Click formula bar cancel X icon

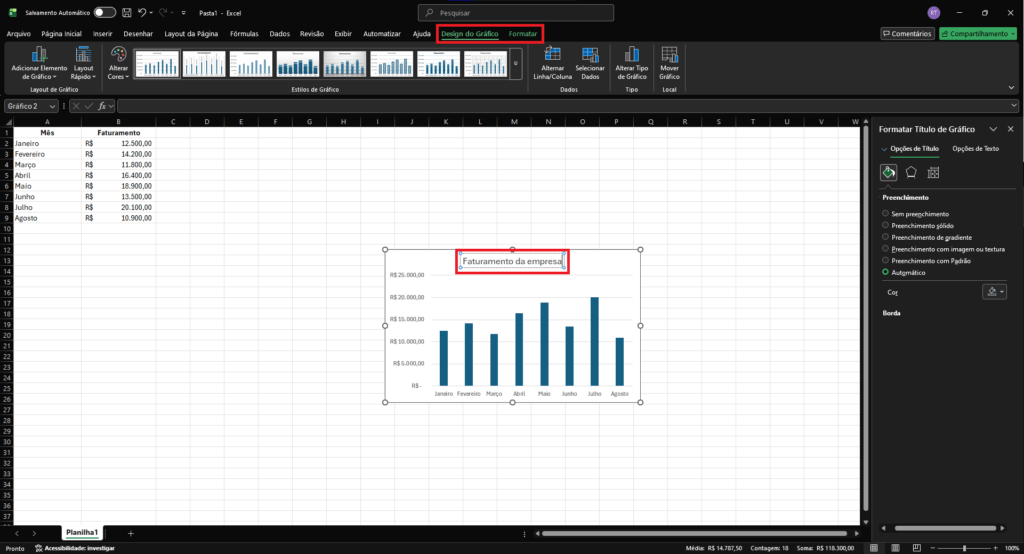76,106
